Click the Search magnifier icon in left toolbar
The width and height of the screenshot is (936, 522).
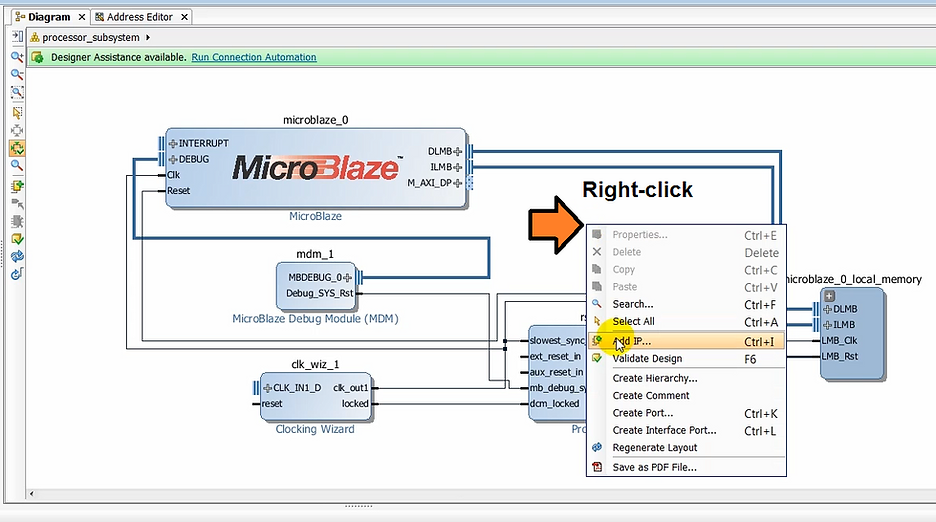point(17,166)
